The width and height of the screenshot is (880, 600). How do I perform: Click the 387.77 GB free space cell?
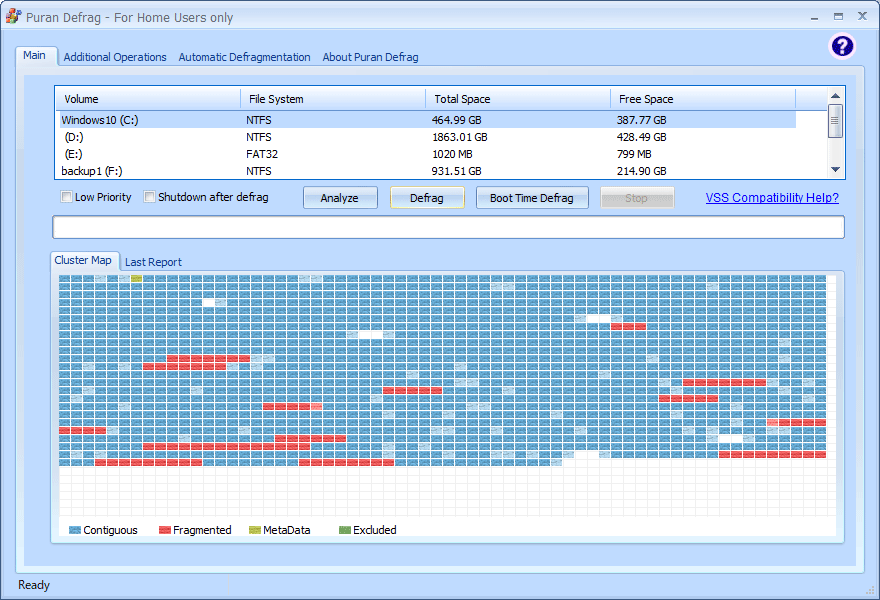(641, 120)
